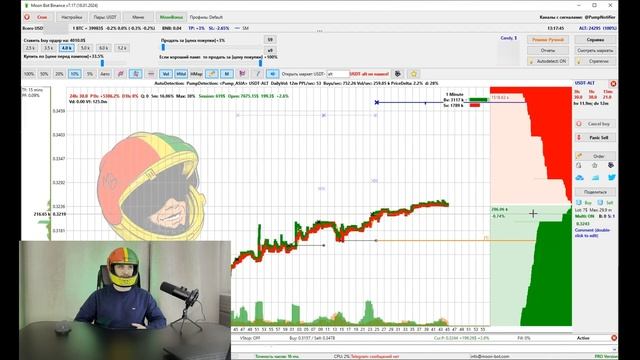Click the x9 button
Viewport: 640px width, 360px height.
click(x=270, y=50)
